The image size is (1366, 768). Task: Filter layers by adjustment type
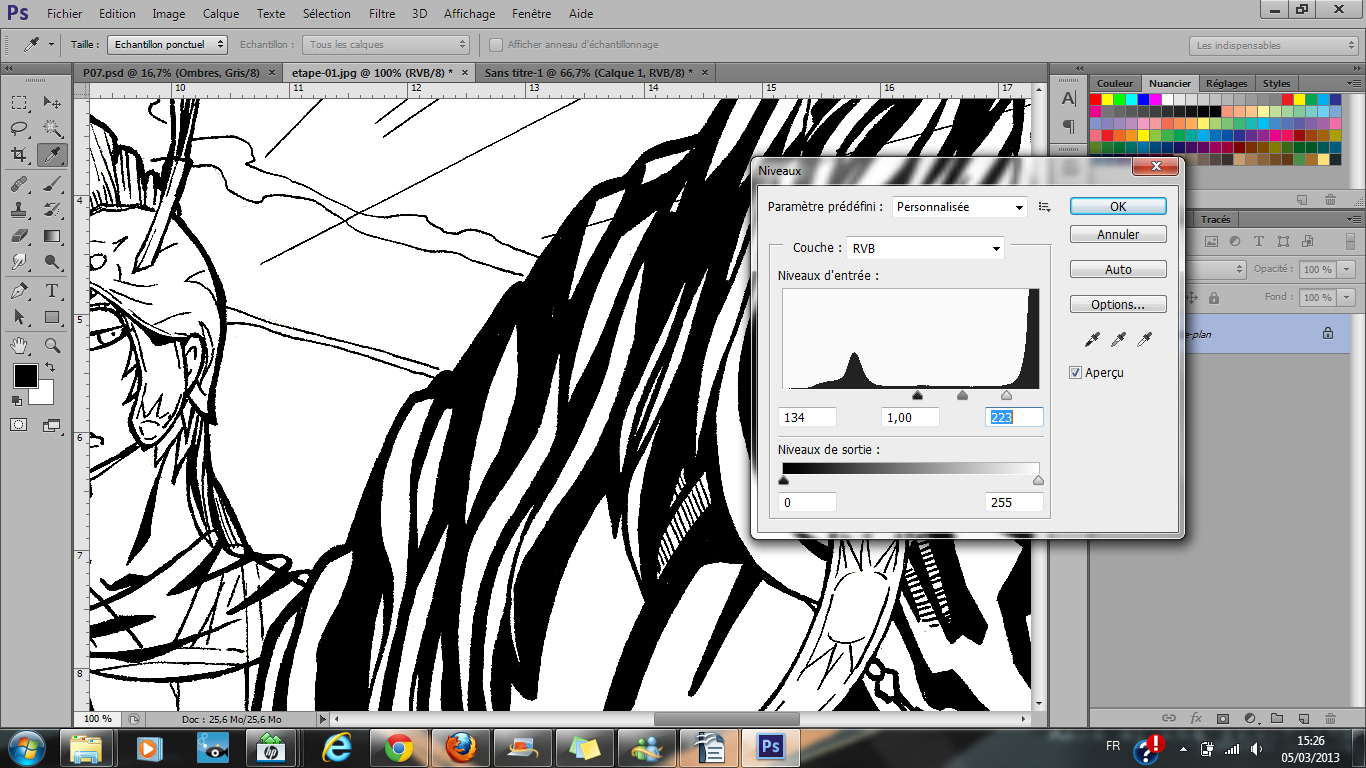pos(1234,241)
